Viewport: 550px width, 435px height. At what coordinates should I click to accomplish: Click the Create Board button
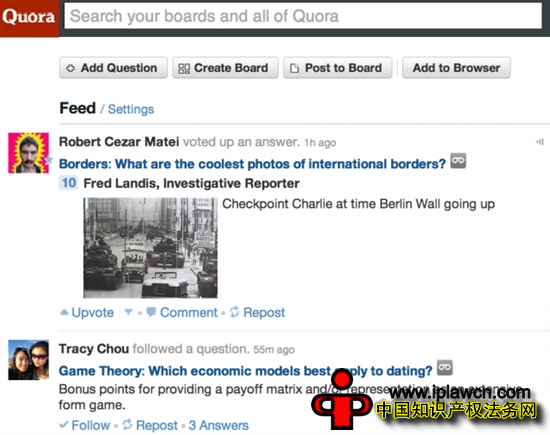point(225,68)
